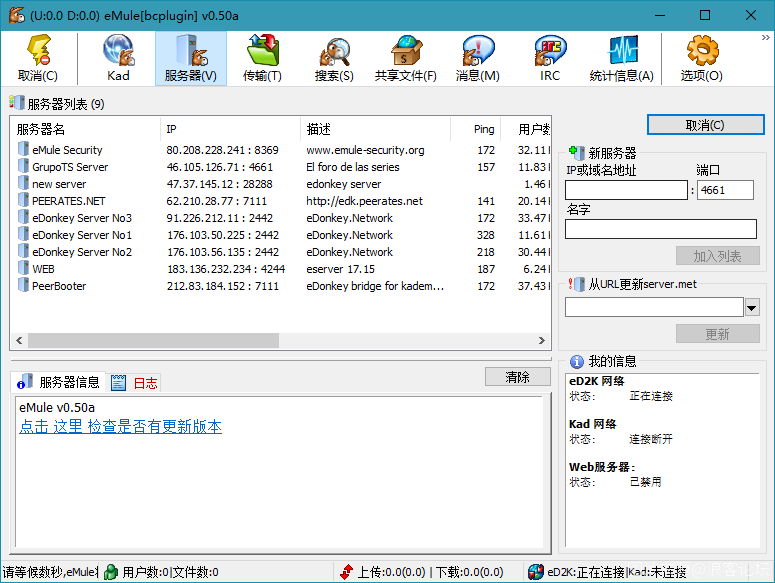Image resolution: width=775 pixels, height=583 pixels.
Task: Sort by the 用户数 column header
Action: pos(526,129)
